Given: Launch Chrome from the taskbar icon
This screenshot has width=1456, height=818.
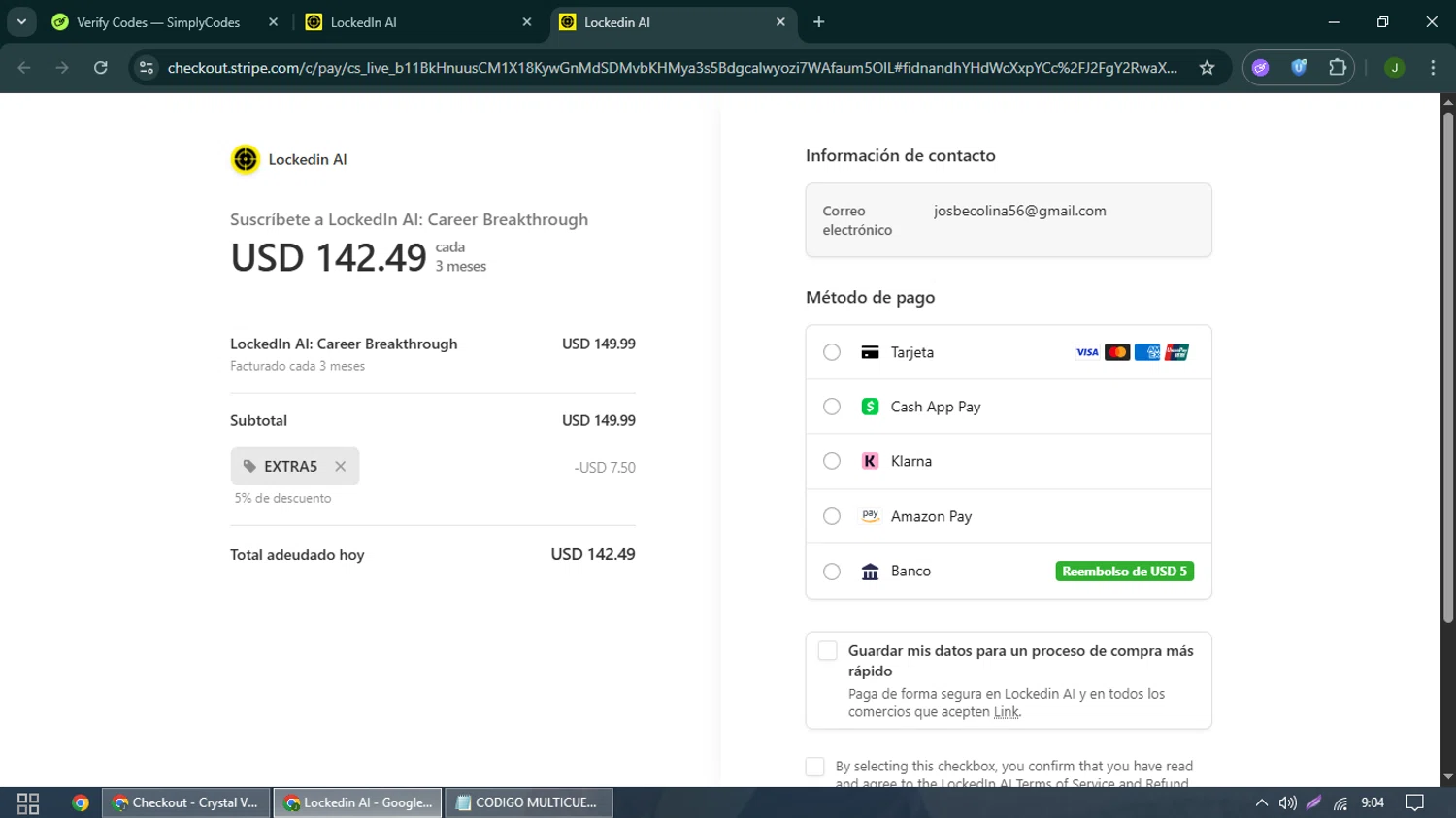Looking at the screenshot, I should pos(81,802).
